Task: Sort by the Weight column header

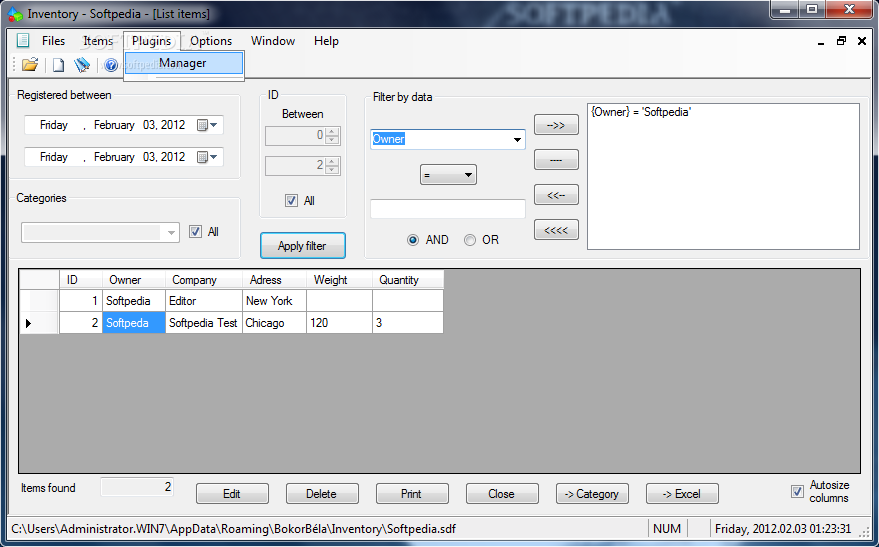Action: (x=339, y=280)
